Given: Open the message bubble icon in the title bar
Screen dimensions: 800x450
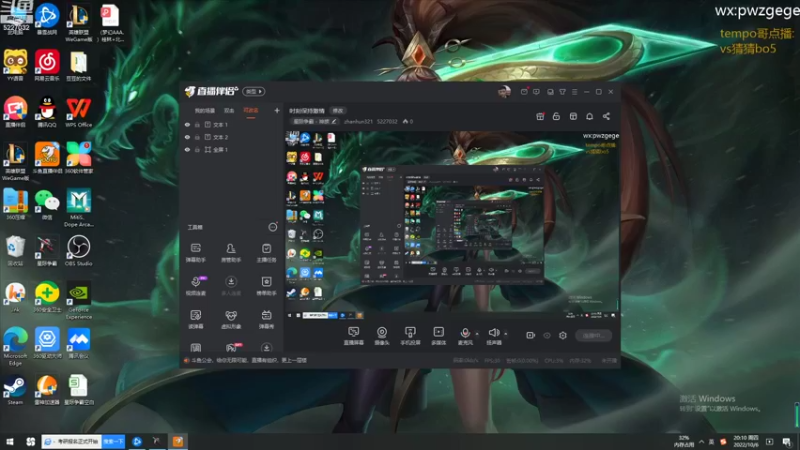Looking at the screenshot, I should [536, 92].
